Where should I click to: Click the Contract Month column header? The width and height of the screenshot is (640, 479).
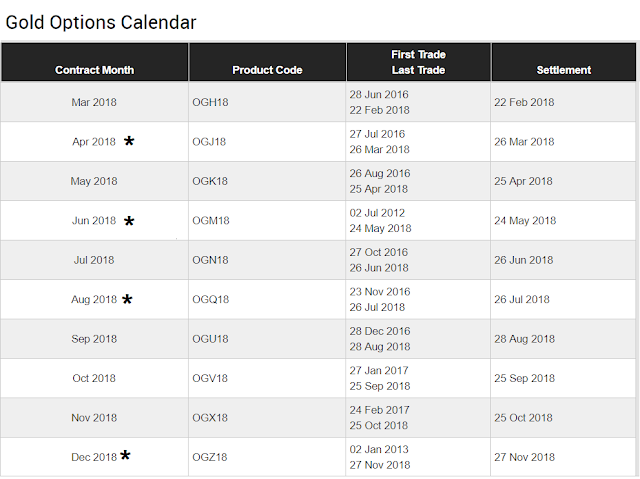tap(94, 70)
